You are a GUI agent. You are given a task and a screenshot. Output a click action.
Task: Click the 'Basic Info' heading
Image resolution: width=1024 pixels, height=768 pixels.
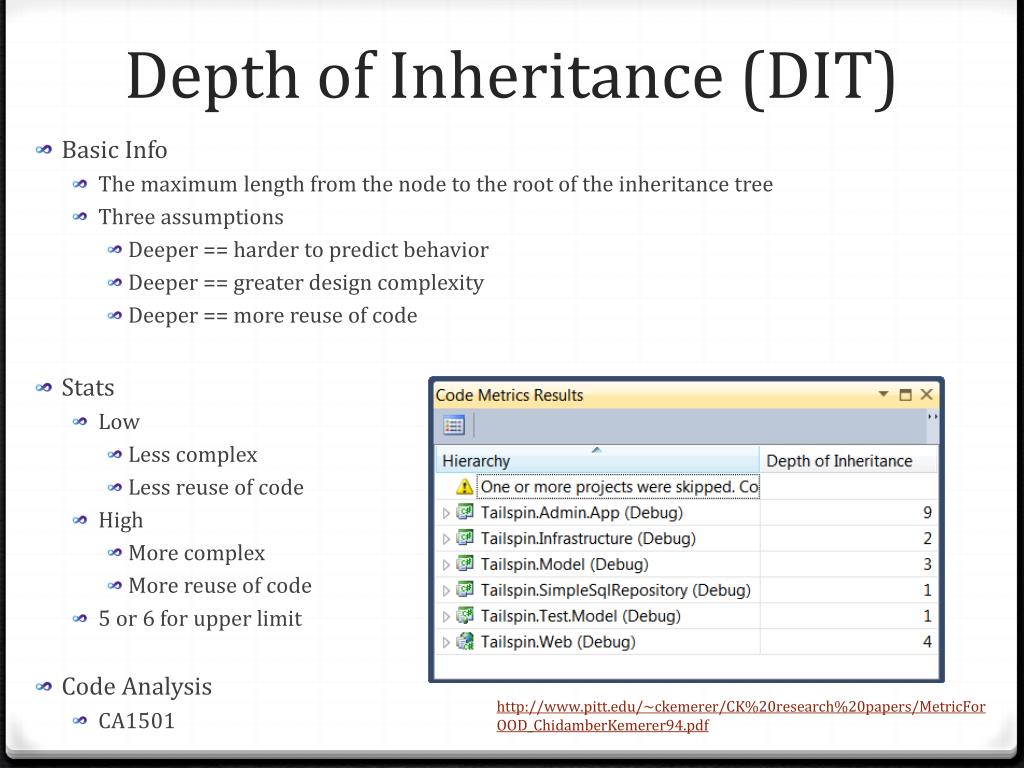[x=114, y=150]
